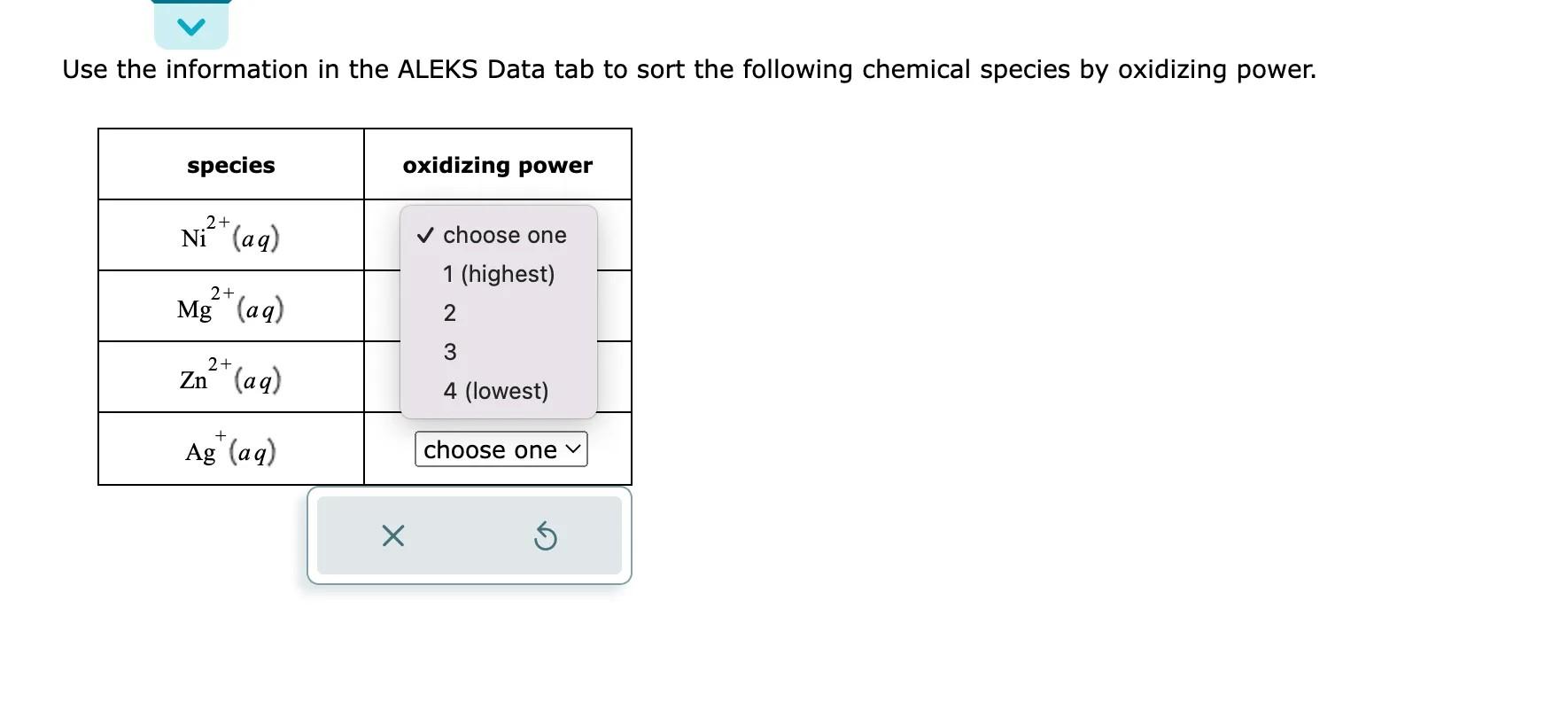The width and height of the screenshot is (1568, 718).
Task: Click the X inside the answer toolbar panel
Action: pos(392,535)
